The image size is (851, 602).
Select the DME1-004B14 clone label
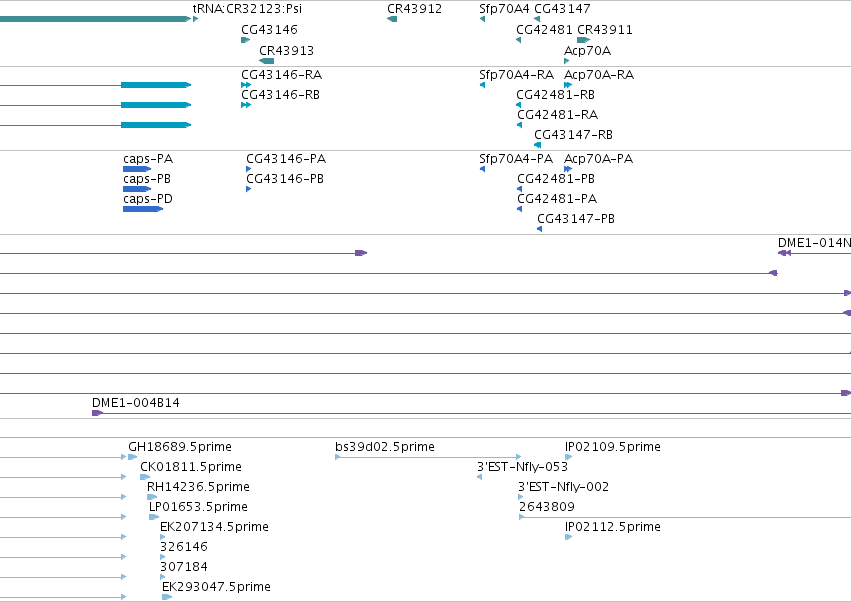tap(136, 403)
